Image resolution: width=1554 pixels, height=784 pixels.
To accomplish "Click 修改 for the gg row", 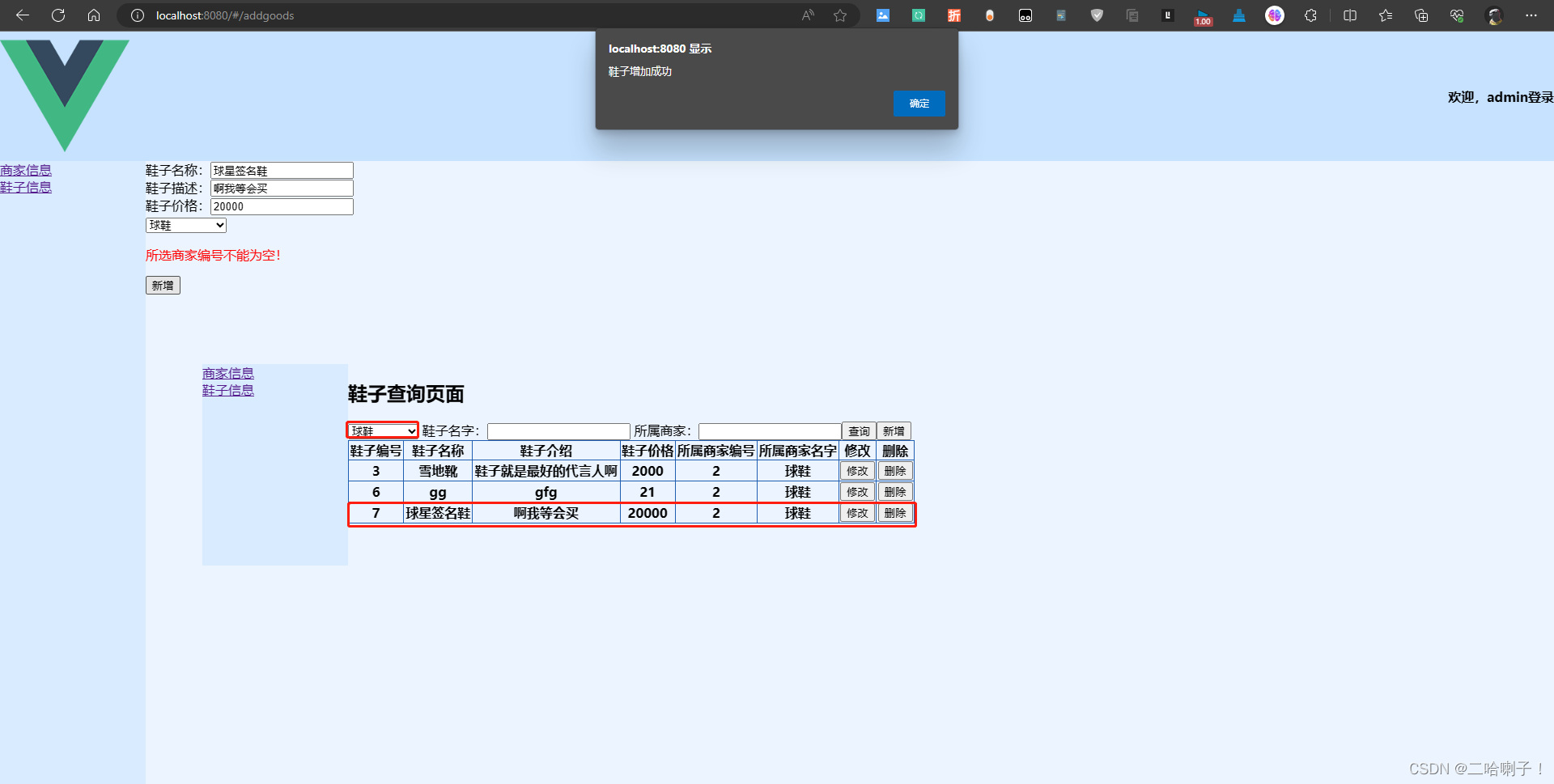I will (857, 492).
